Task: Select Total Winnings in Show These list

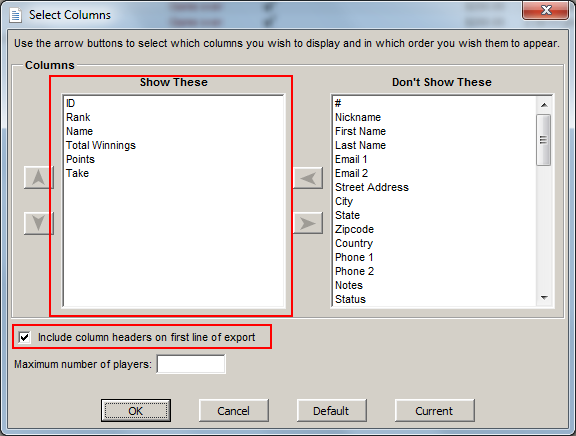Action: pos(101,145)
